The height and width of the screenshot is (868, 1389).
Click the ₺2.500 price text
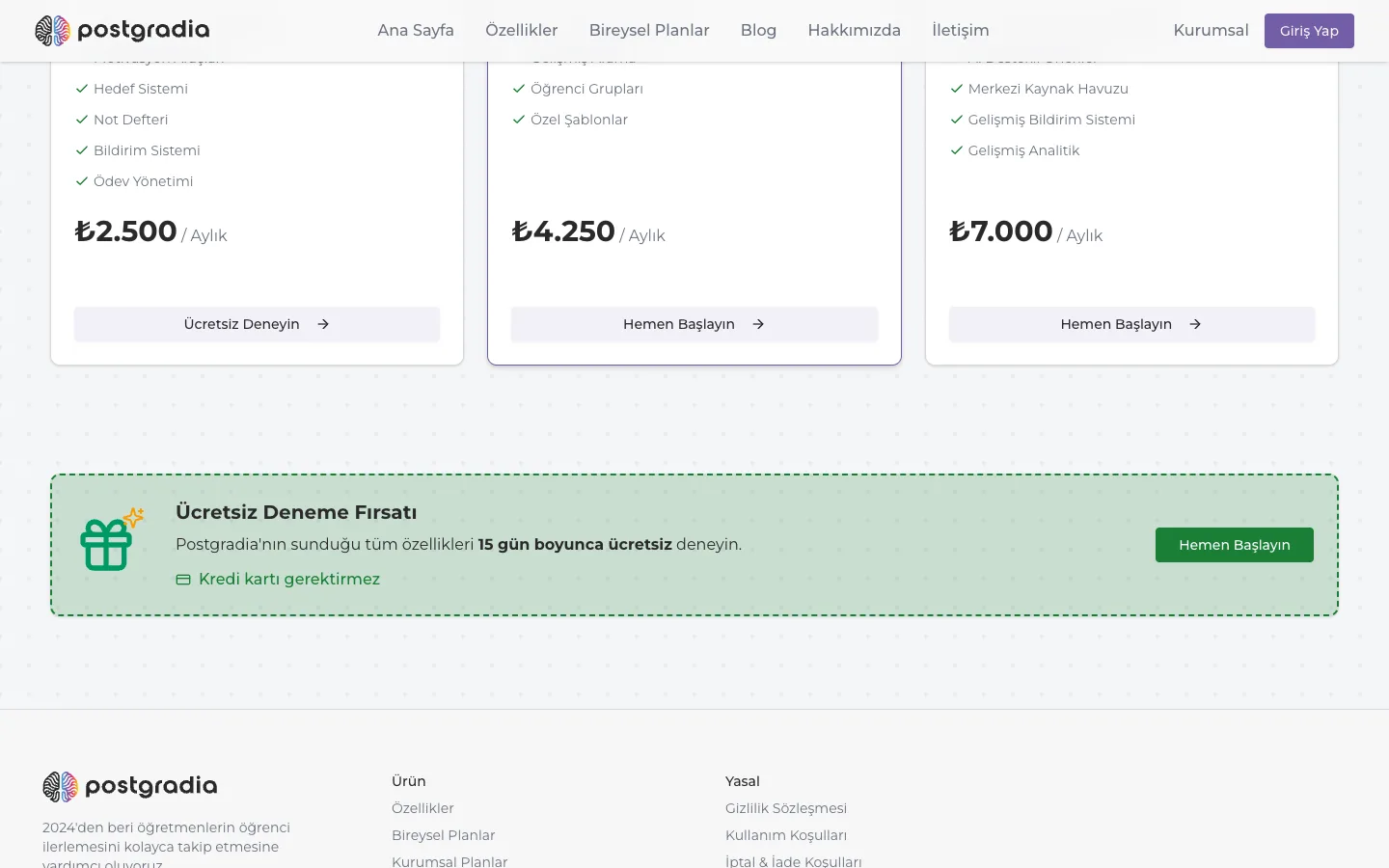click(125, 231)
